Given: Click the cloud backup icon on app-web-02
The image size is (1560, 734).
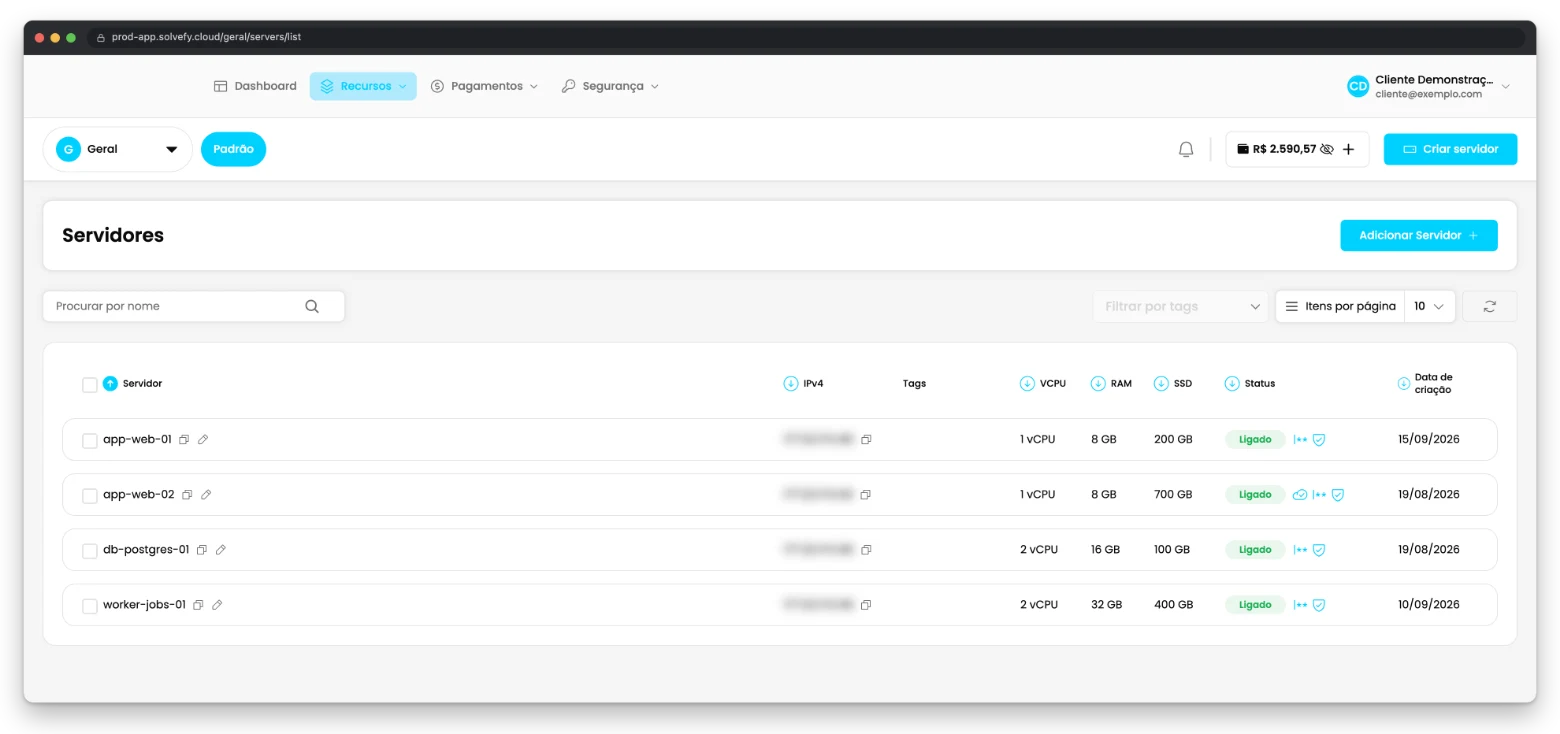Looking at the screenshot, I should coord(1300,494).
